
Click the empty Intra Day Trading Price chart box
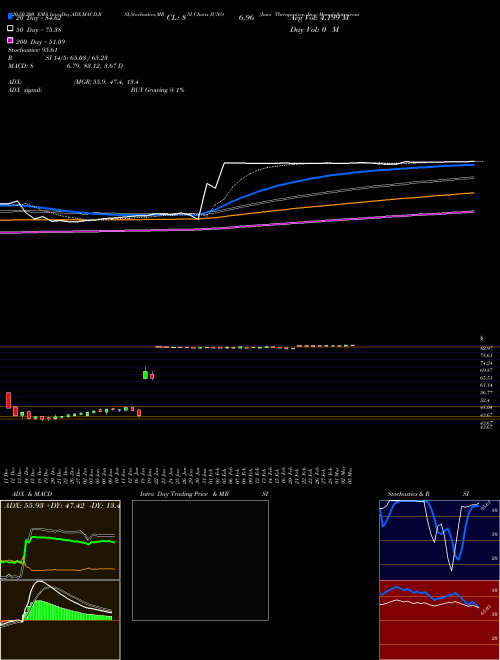click(200, 560)
